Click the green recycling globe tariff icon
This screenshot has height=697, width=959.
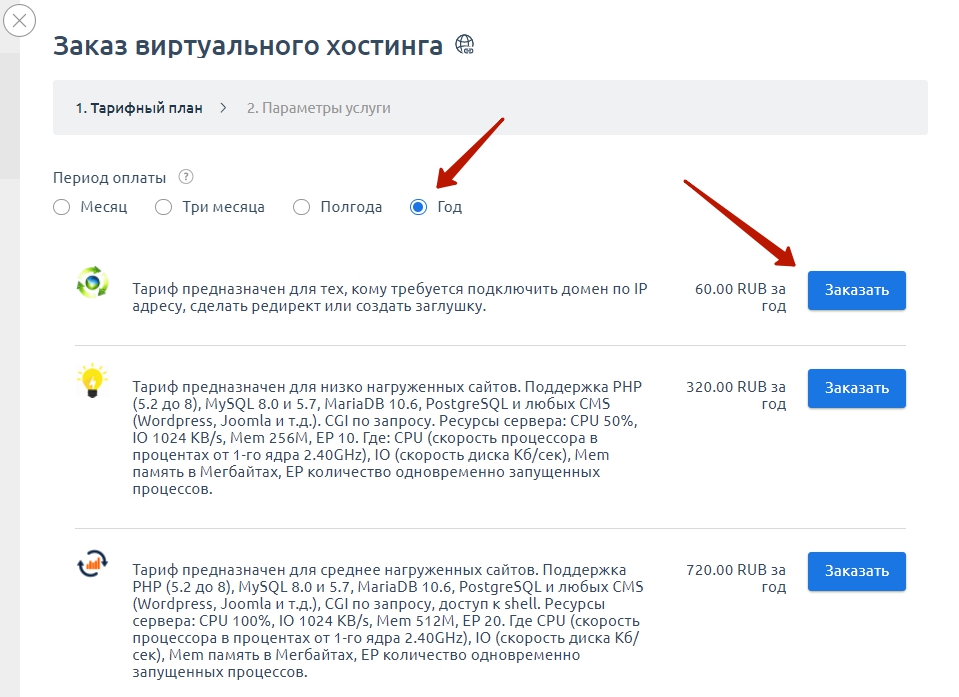click(92, 282)
